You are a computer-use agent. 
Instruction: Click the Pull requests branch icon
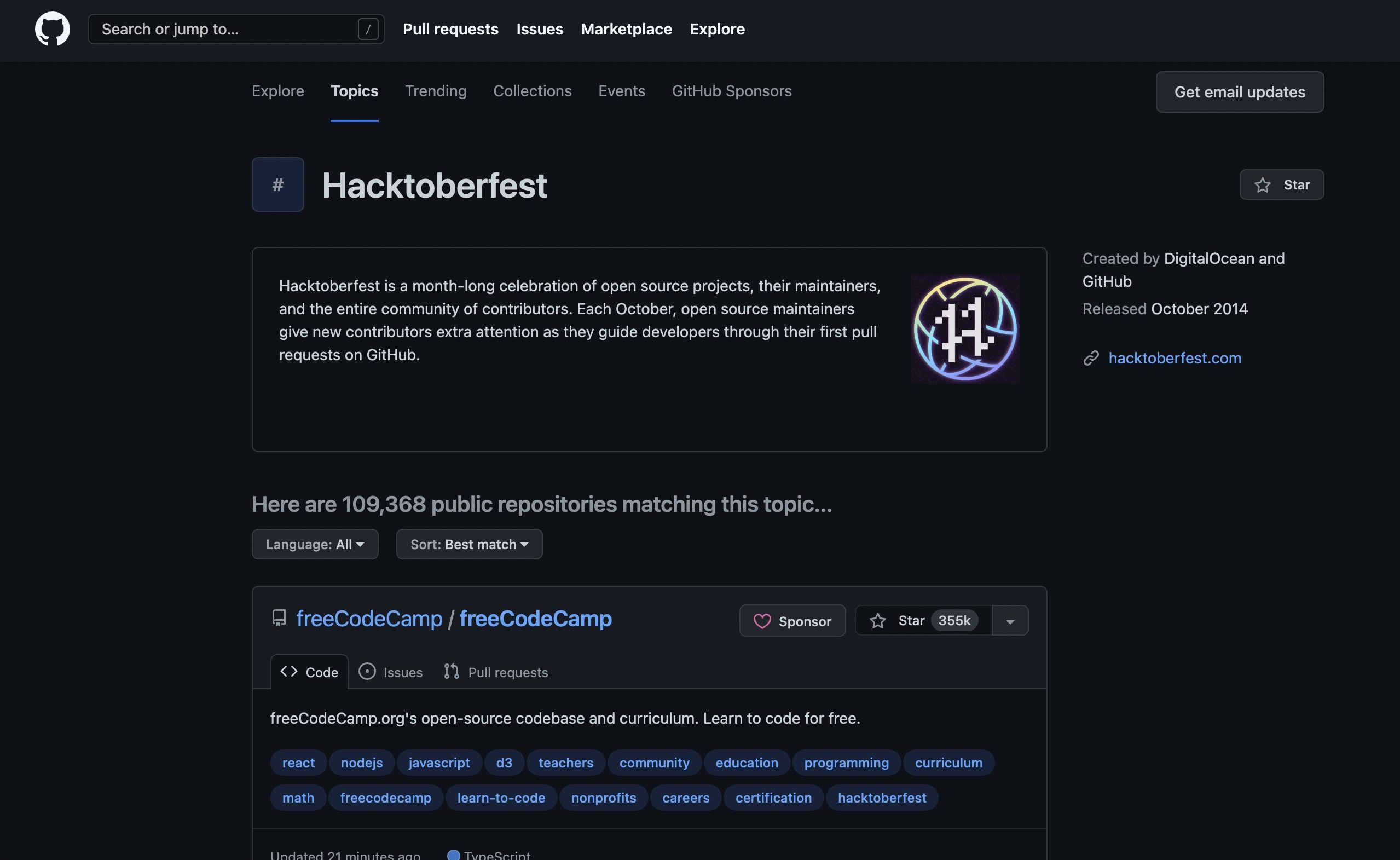pos(452,672)
